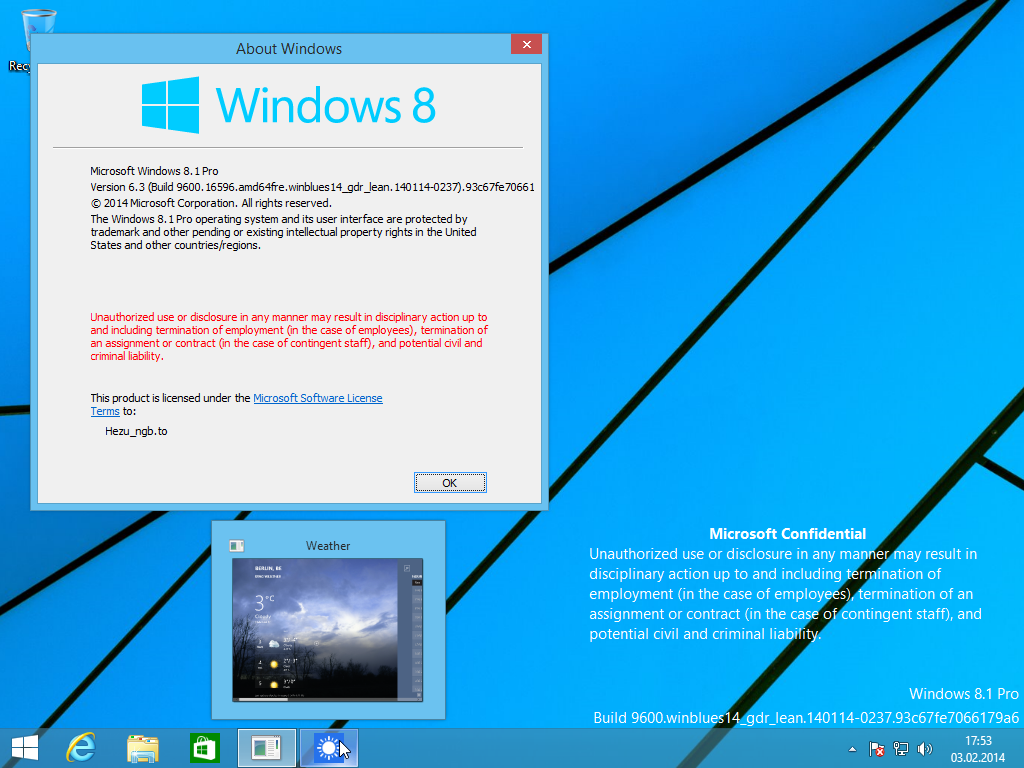Open the Start menu button
This screenshot has width=1024, height=768.
pyautogui.click(x=24, y=748)
